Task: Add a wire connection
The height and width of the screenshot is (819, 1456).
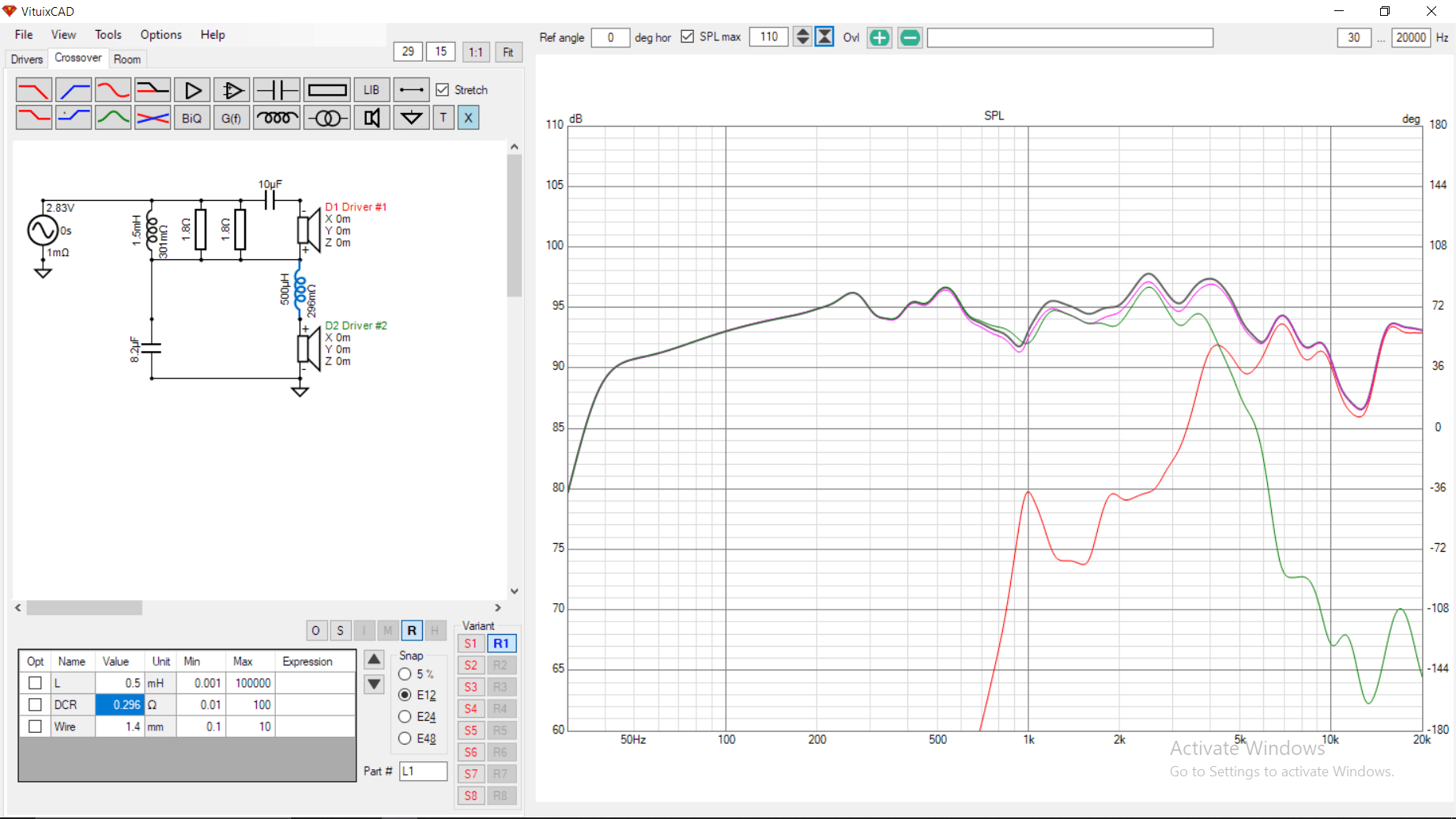Action: coord(412,90)
